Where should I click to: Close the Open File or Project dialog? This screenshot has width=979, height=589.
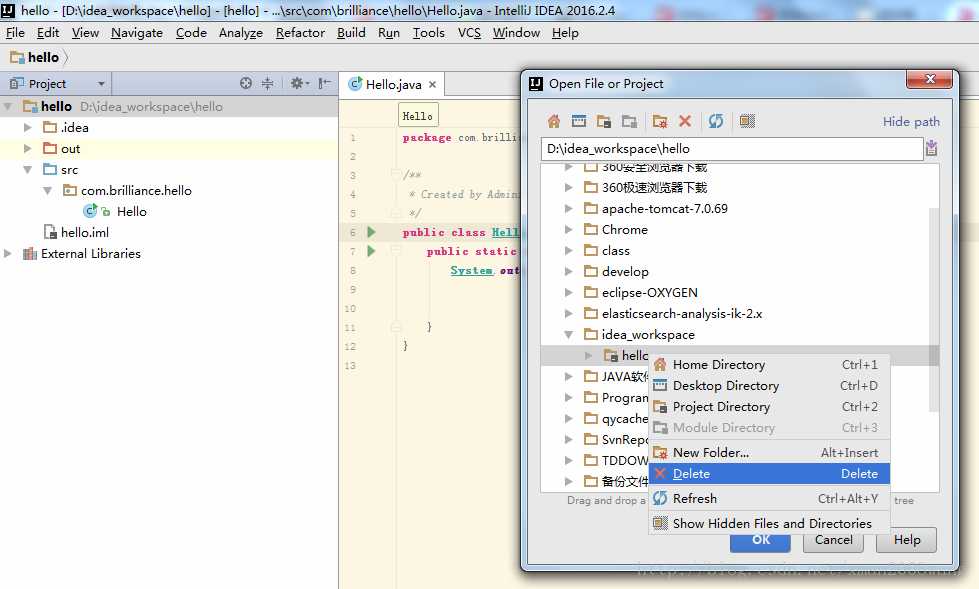click(x=929, y=79)
